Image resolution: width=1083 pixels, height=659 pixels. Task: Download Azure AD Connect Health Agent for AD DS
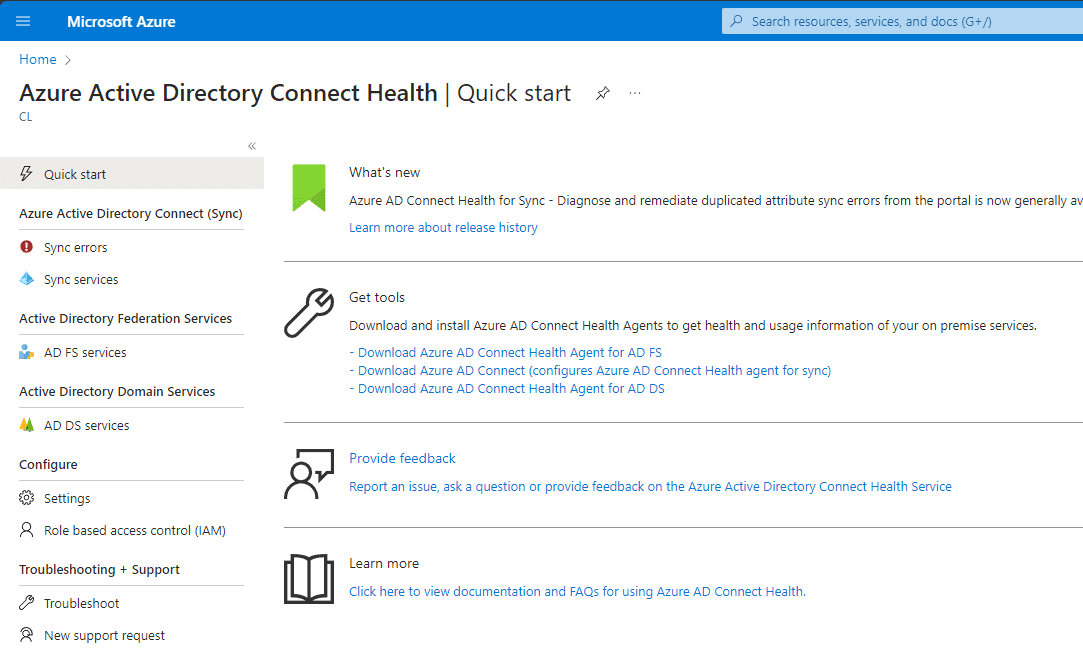[x=511, y=388]
